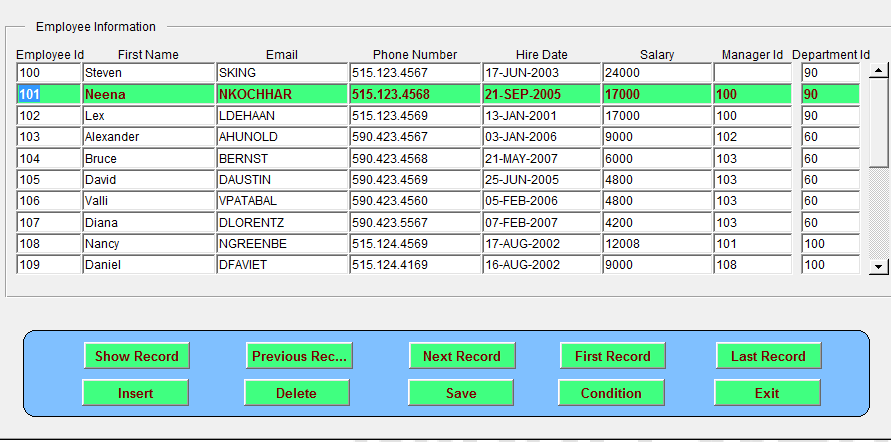Insert a new employee row
This screenshot has height=442, width=891.
(x=135, y=393)
